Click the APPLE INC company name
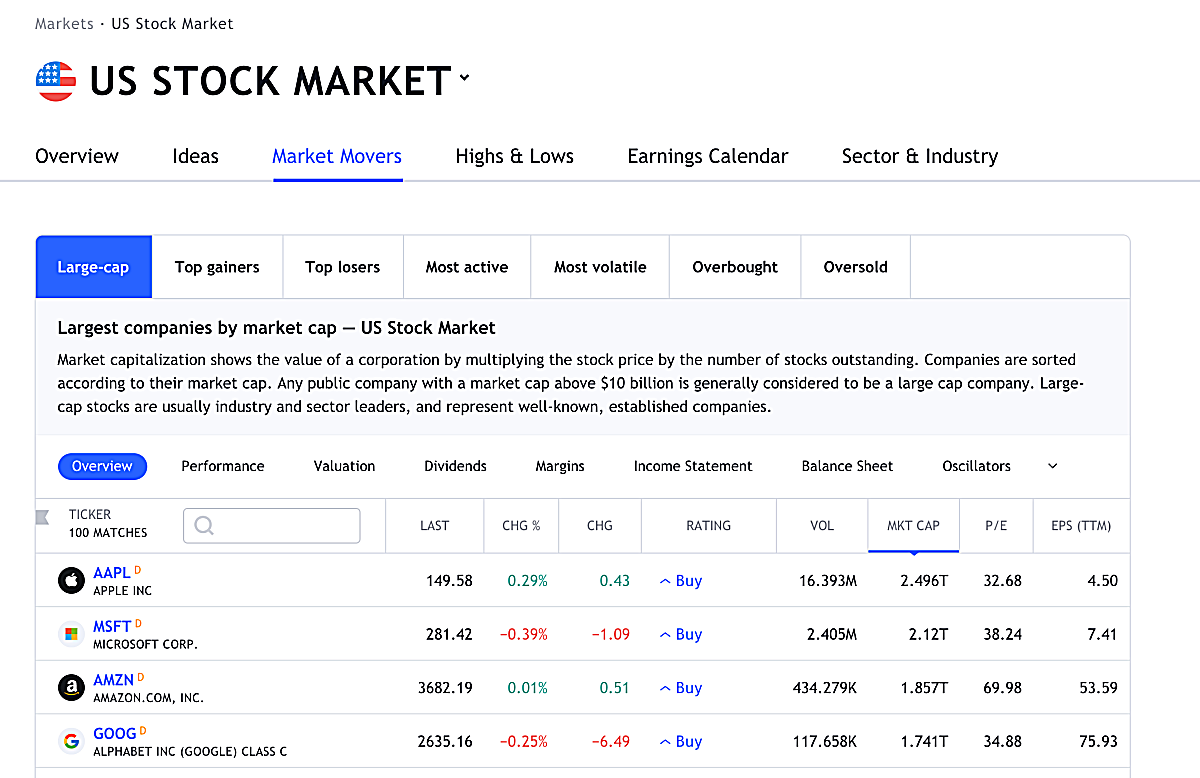Image resolution: width=1200 pixels, height=778 pixels. tap(122, 591)
